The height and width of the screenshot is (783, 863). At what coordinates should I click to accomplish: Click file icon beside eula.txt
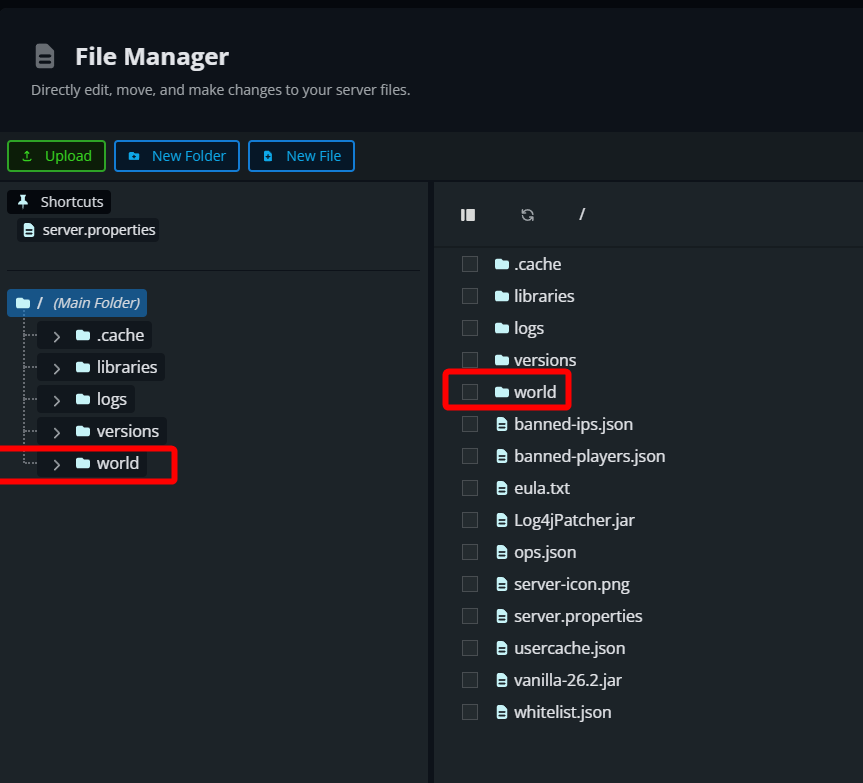[501, 488]
